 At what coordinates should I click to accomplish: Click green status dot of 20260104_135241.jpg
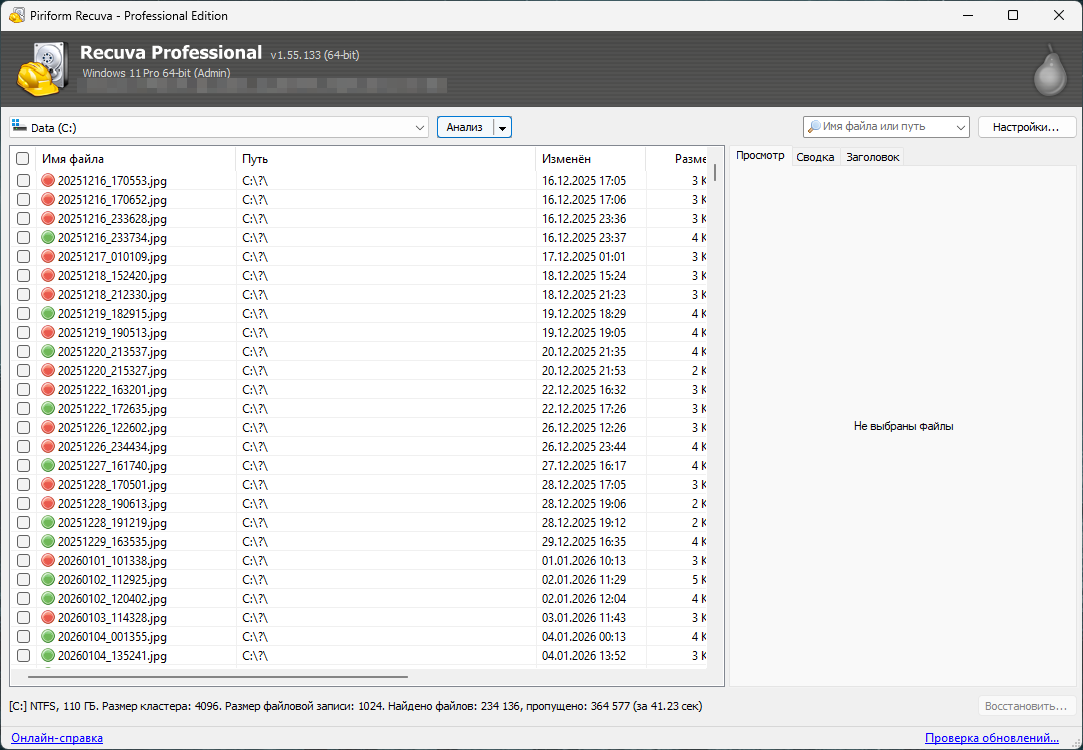(48, 655)
